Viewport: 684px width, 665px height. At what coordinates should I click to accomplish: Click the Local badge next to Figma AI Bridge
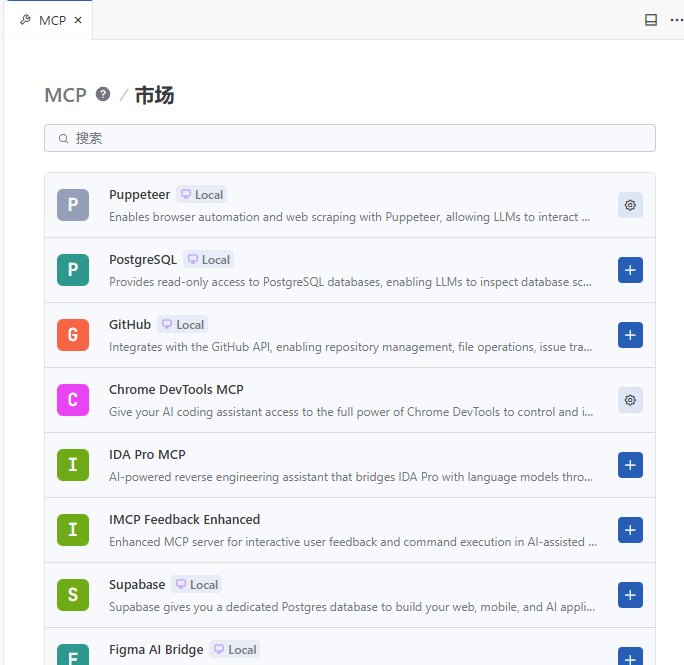click(x=235, y=650)
